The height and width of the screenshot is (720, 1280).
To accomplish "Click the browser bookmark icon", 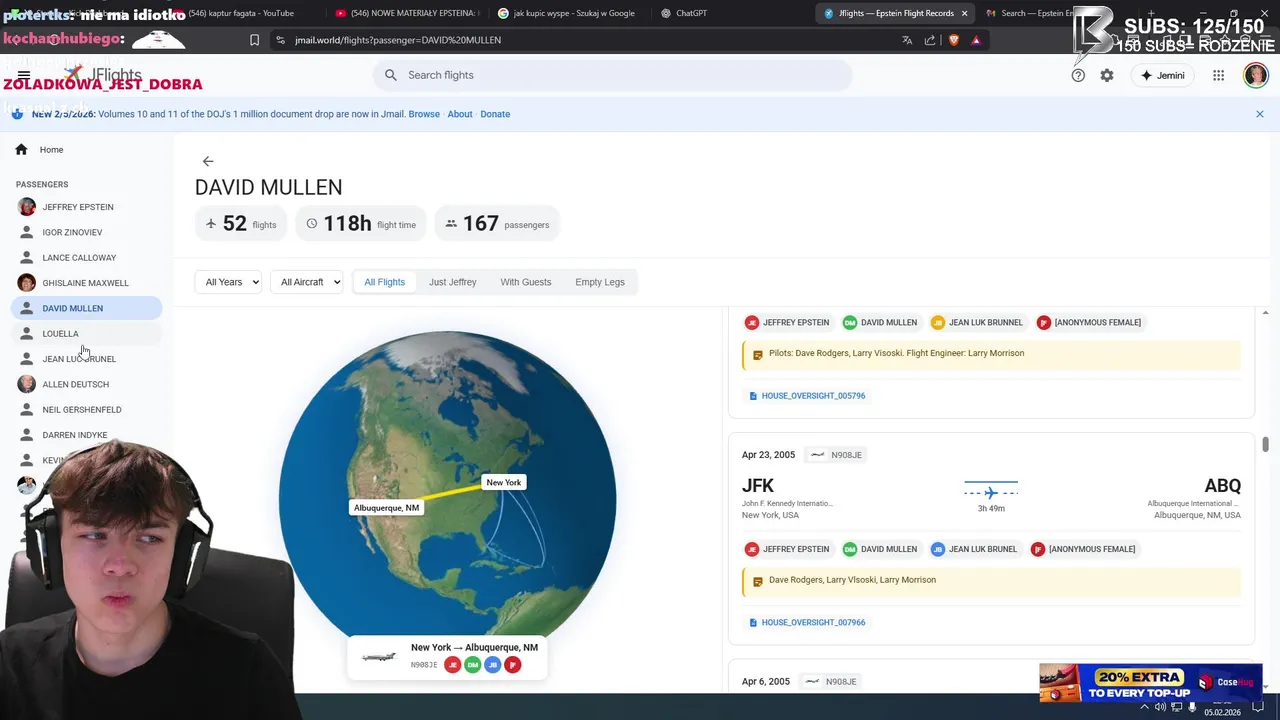I will tap(254, 40).
